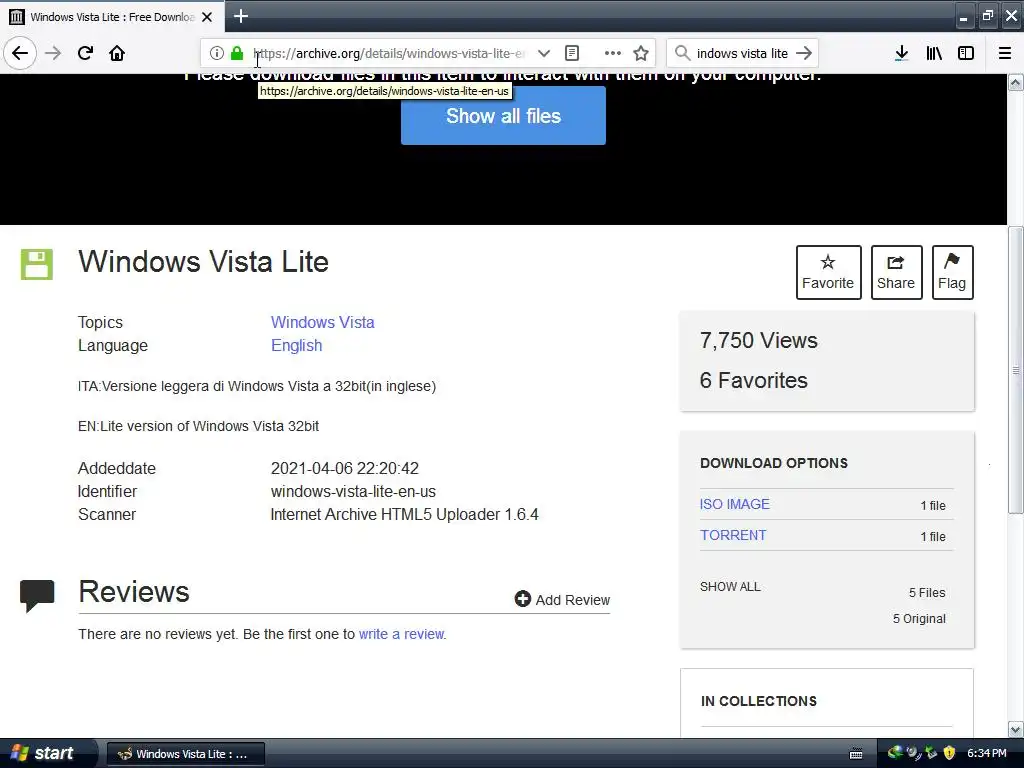
Task: Click the Show all files button
Action: 504,116
